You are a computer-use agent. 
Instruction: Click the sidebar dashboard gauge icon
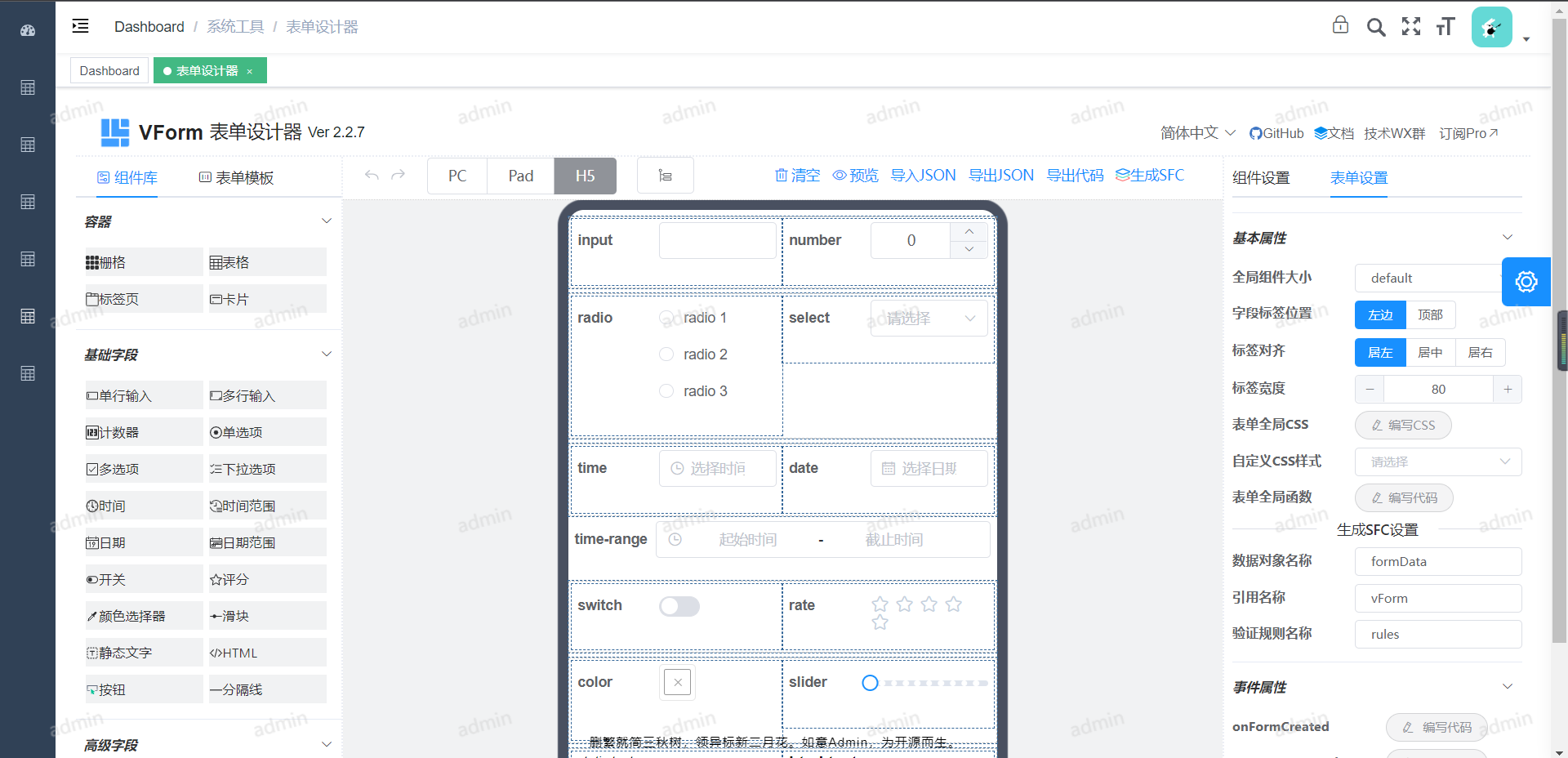[x=28, y=30]
